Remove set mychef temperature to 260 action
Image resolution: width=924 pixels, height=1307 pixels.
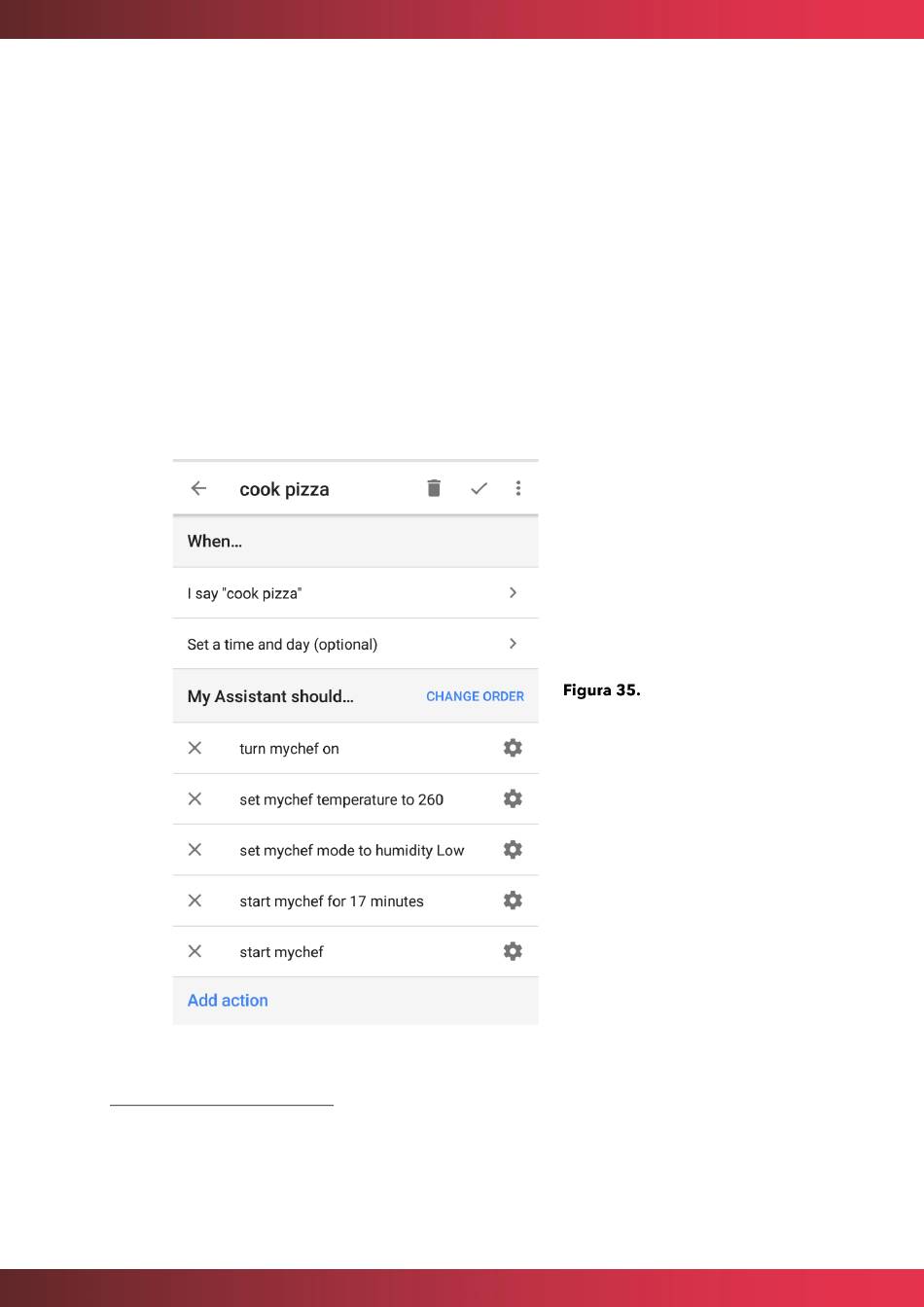[x=195, y=798]
